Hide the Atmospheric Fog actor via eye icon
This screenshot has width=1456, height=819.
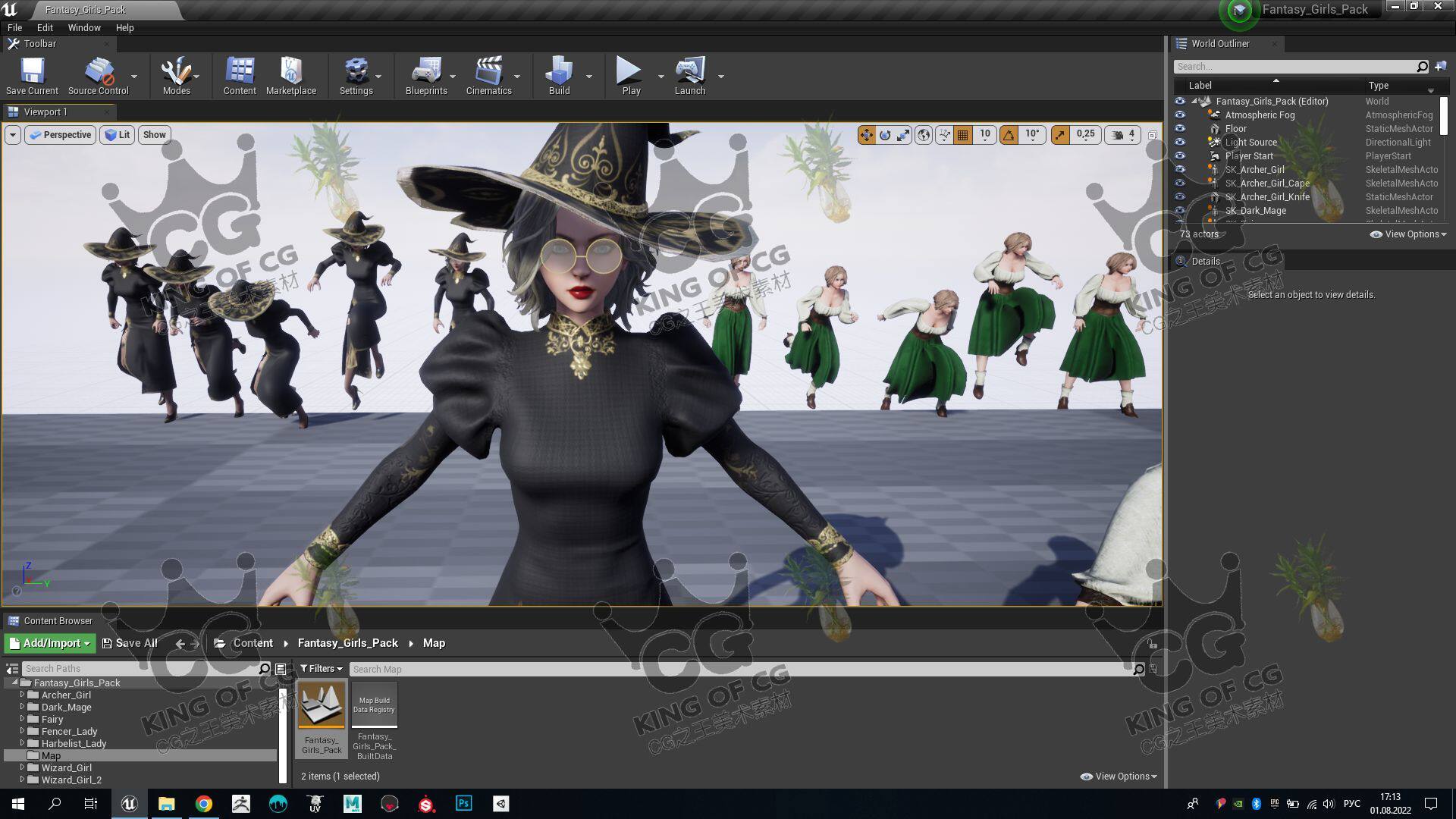click(x=1180, y=115)
